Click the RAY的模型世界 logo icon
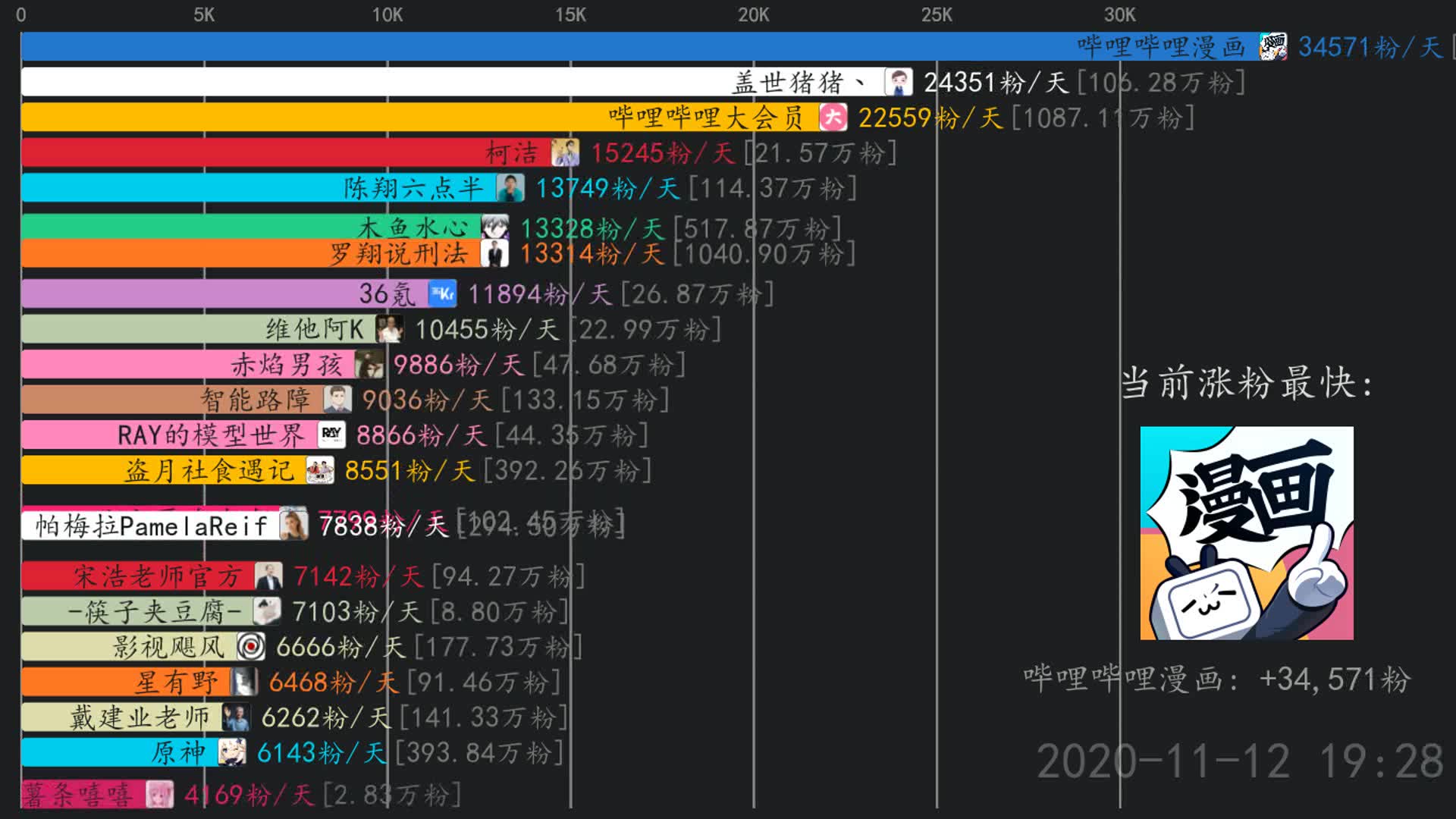 tap(331, 435)
